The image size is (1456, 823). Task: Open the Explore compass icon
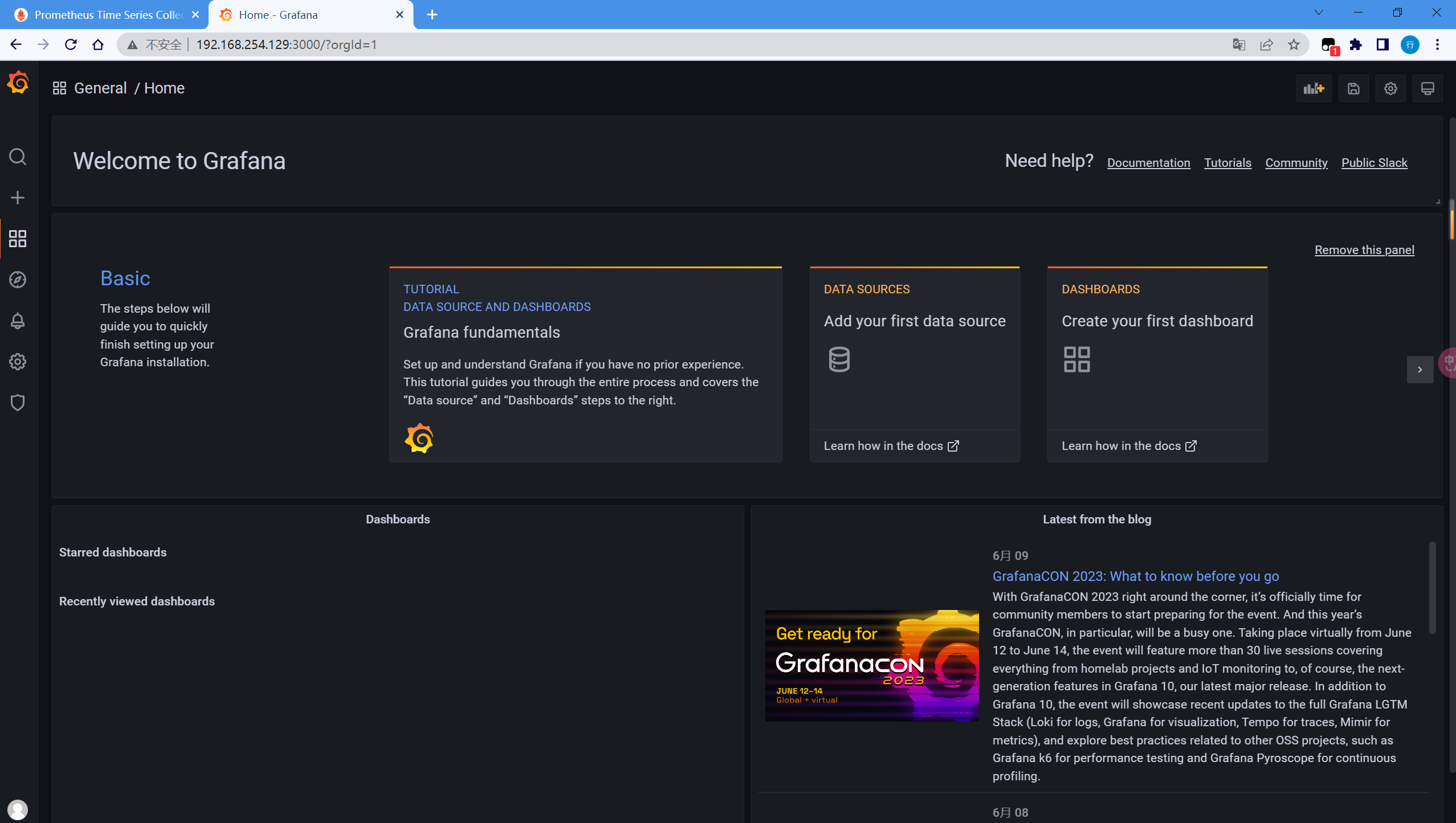[x=18, y=280]
